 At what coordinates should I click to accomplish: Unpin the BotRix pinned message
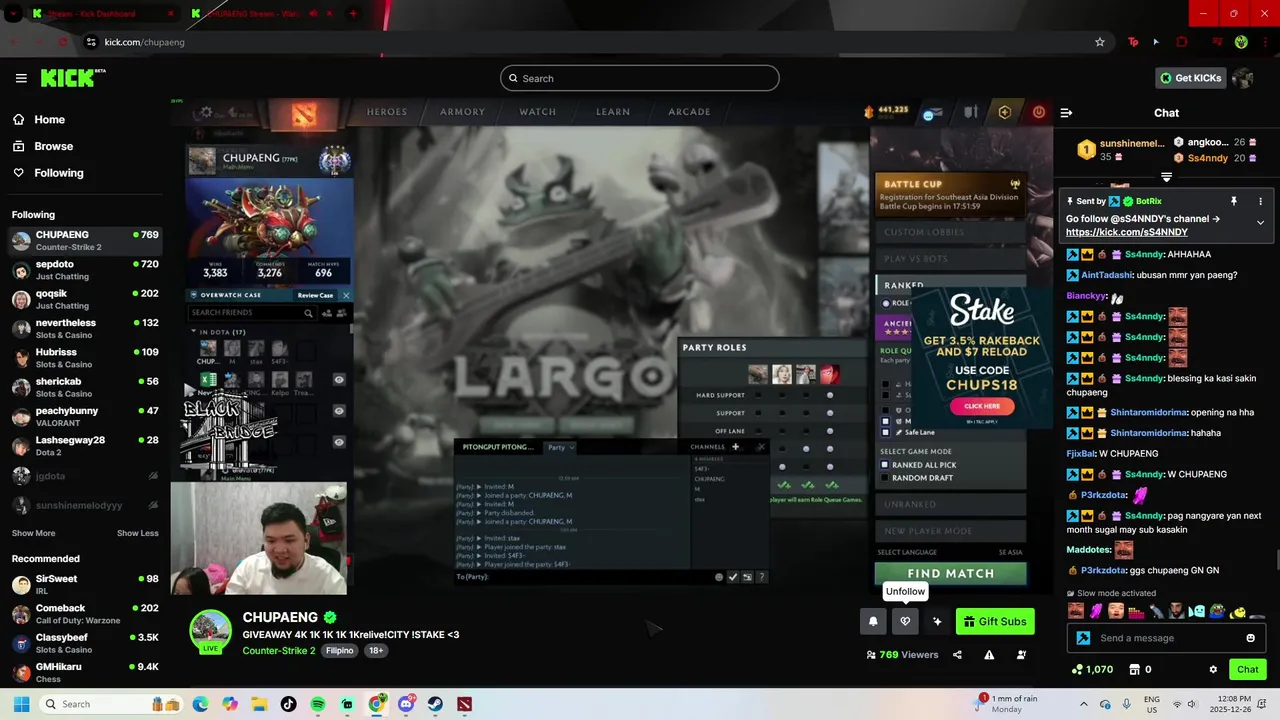(x=1234, y=201)
